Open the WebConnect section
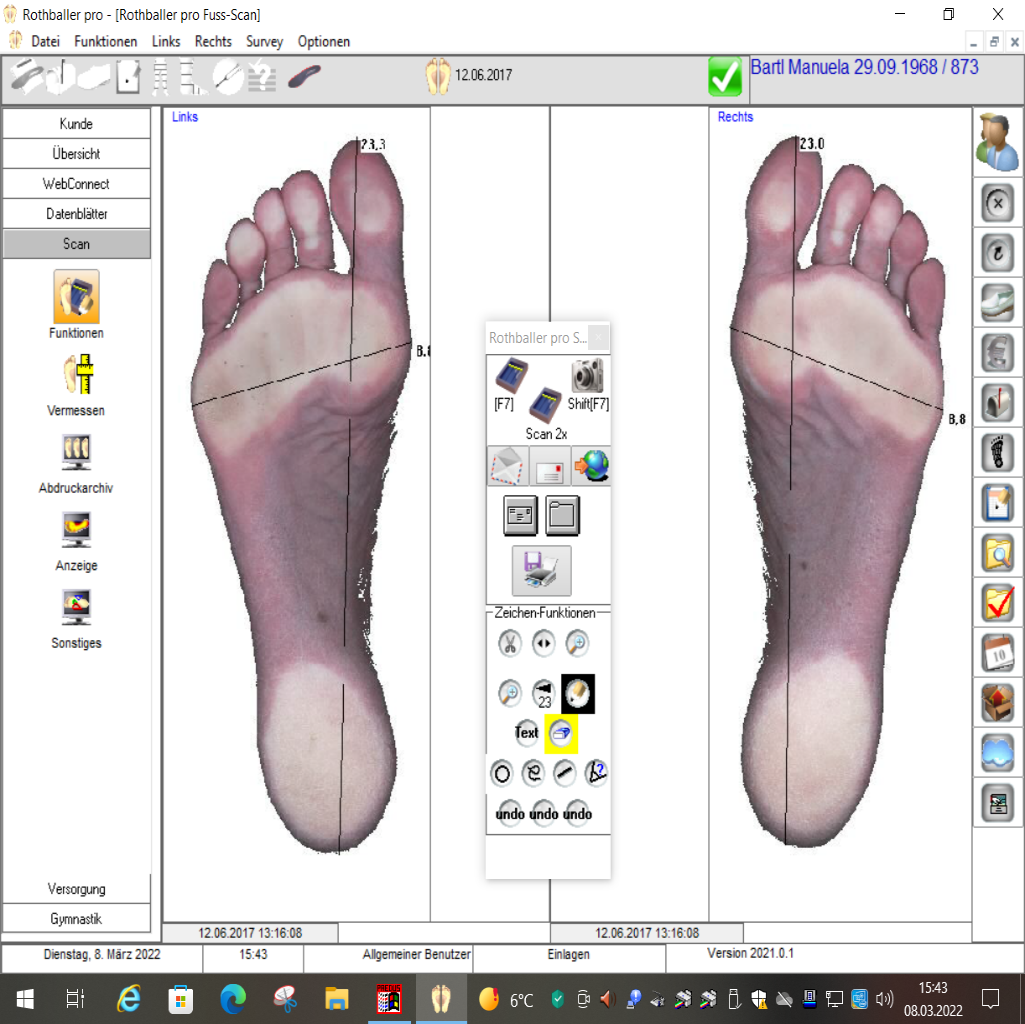 coord(76,184)
